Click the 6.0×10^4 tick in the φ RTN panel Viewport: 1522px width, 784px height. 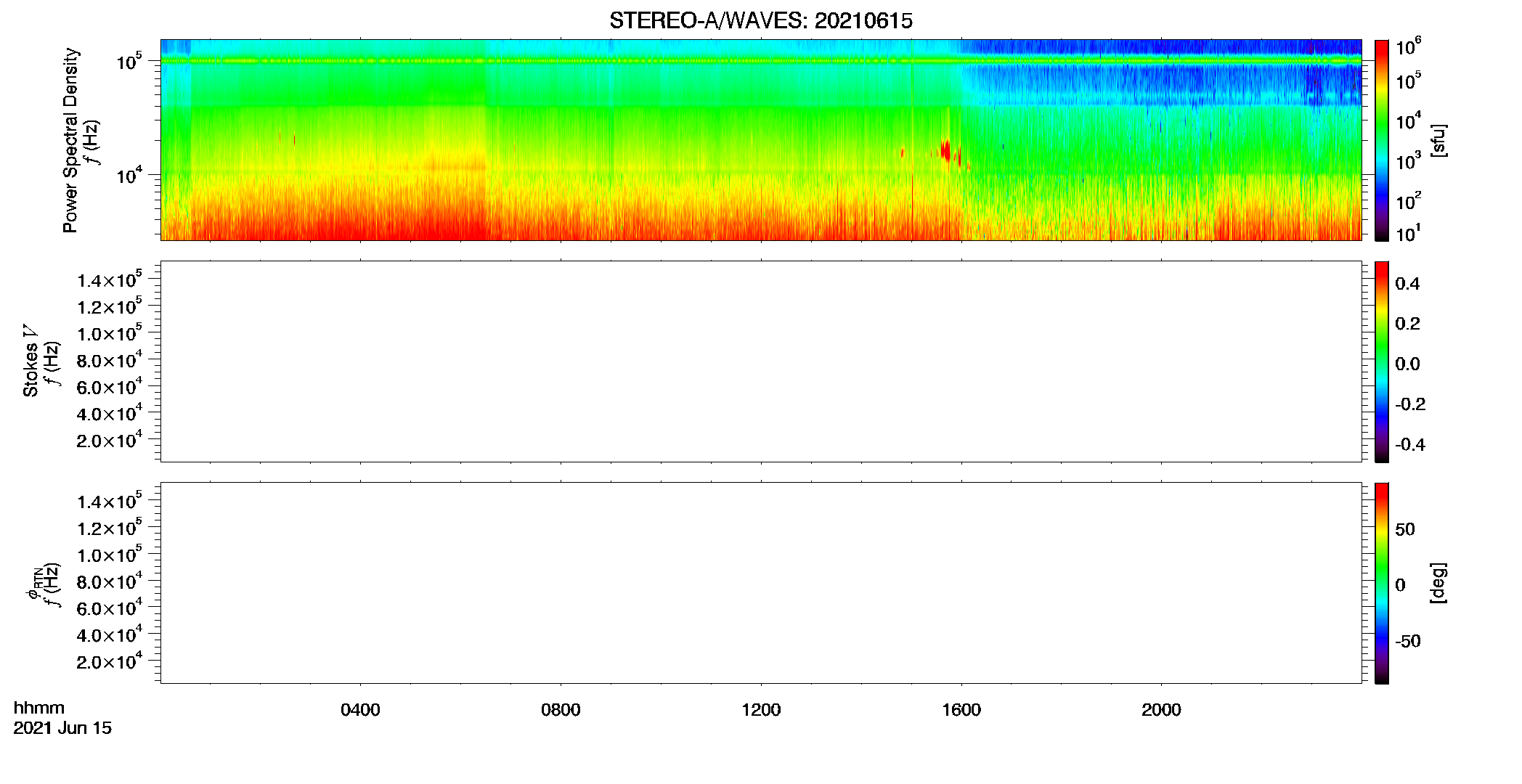pyautogui.click(x=110, y=608)
